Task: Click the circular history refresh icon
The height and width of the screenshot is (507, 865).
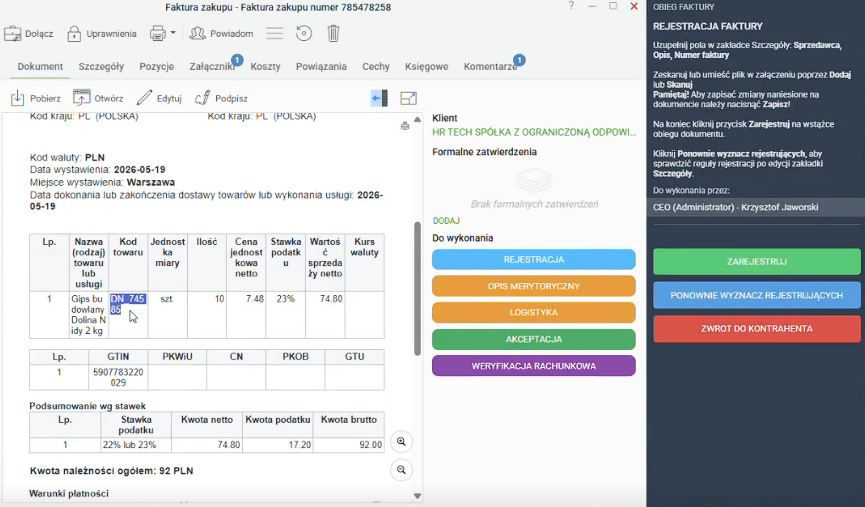Action: click(x=303, y=34)
